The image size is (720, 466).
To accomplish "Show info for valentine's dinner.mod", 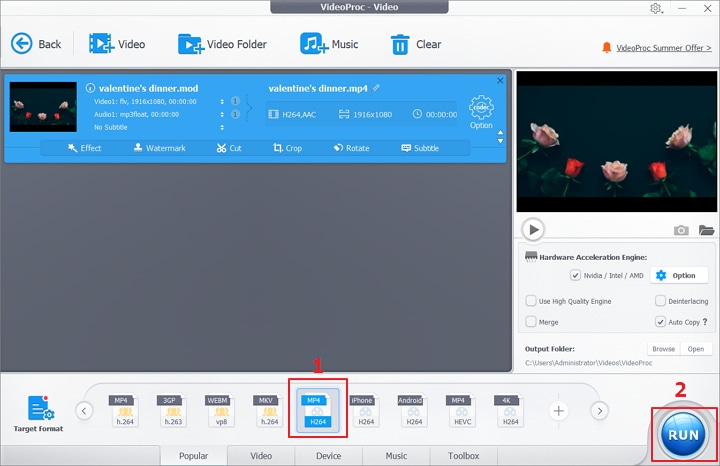I will [90, 88].
